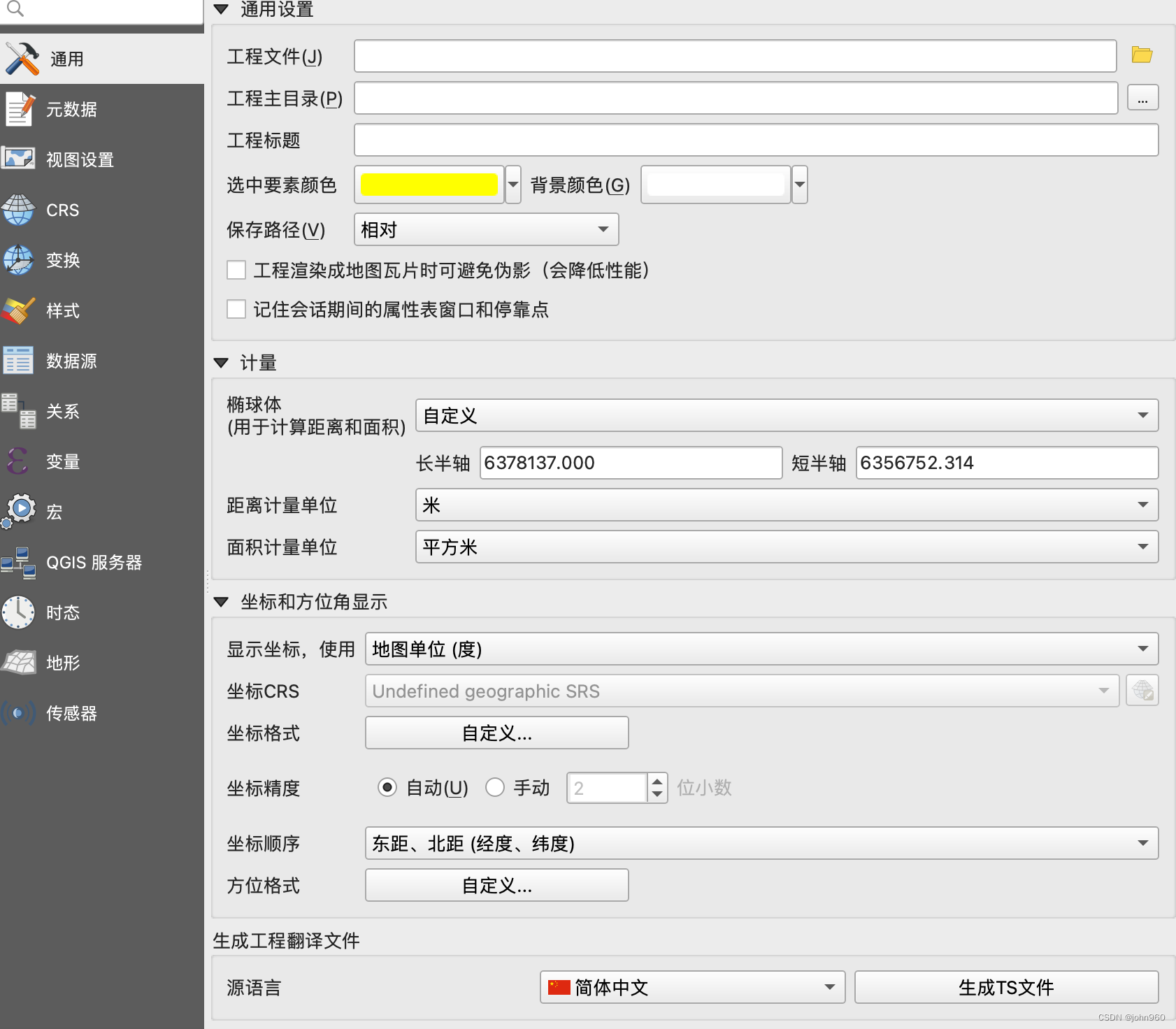Click the yellow selection color swatch
This screenshot has height=1029, width=1176.
click(429, 185)
